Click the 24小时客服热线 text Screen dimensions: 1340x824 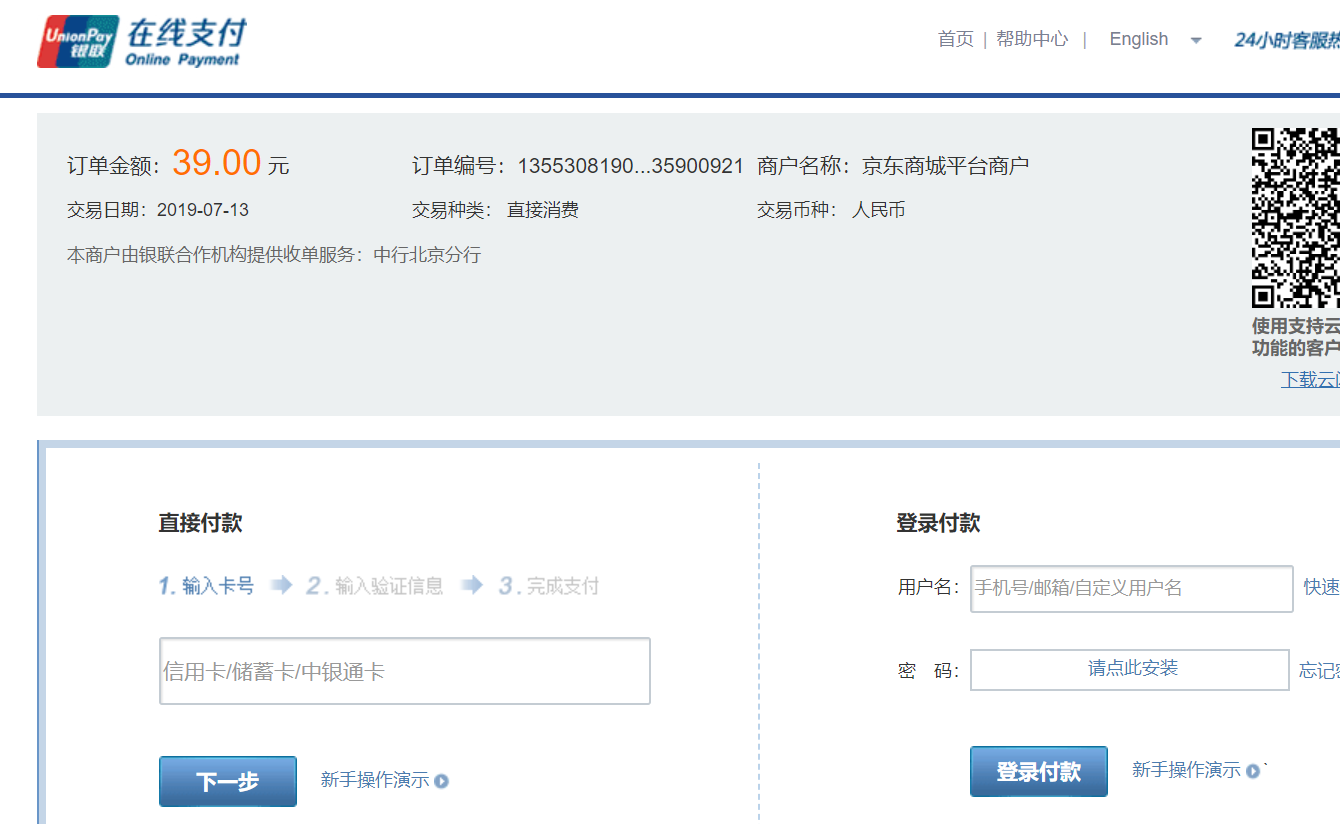coord(1287,40)
